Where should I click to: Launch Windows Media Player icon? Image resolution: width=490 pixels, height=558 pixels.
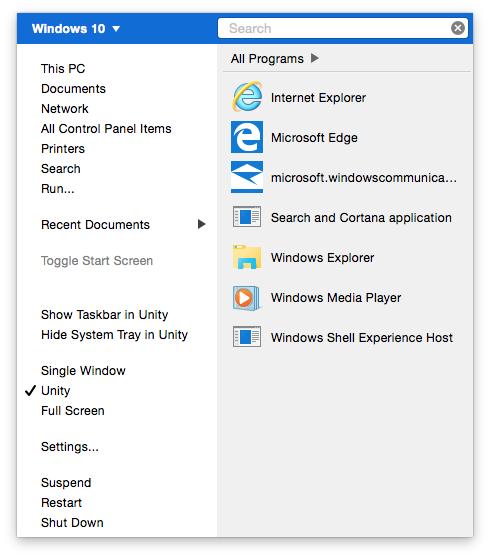tap(246, 298)
